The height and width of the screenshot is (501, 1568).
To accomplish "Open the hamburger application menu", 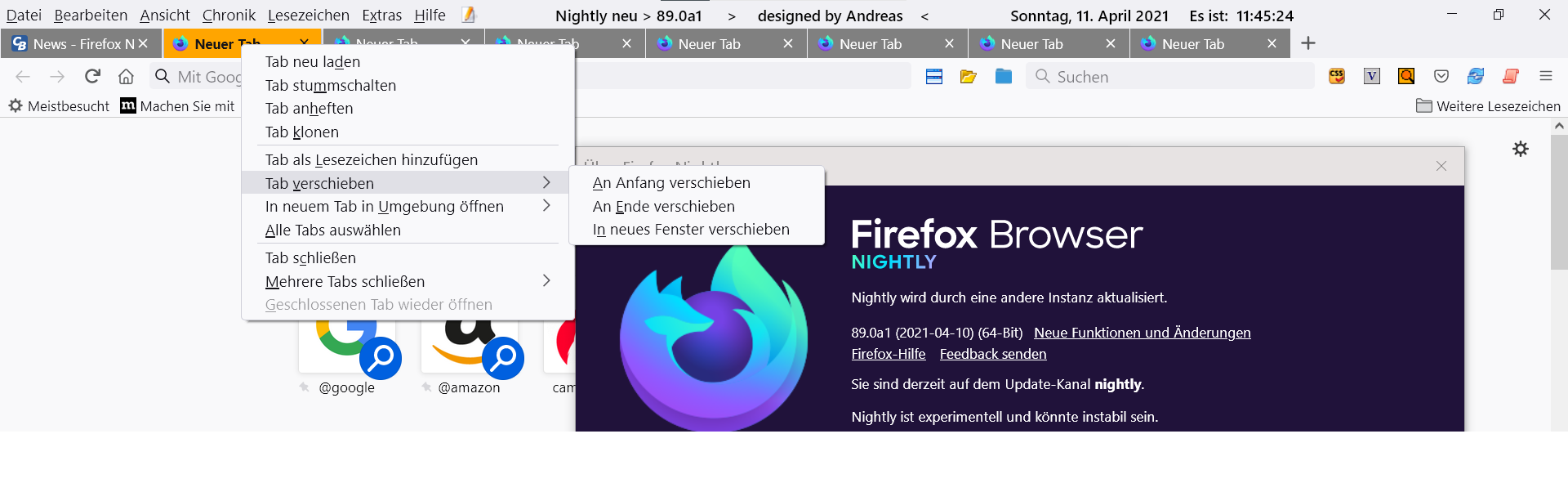I will click(x=1545, y=76).
